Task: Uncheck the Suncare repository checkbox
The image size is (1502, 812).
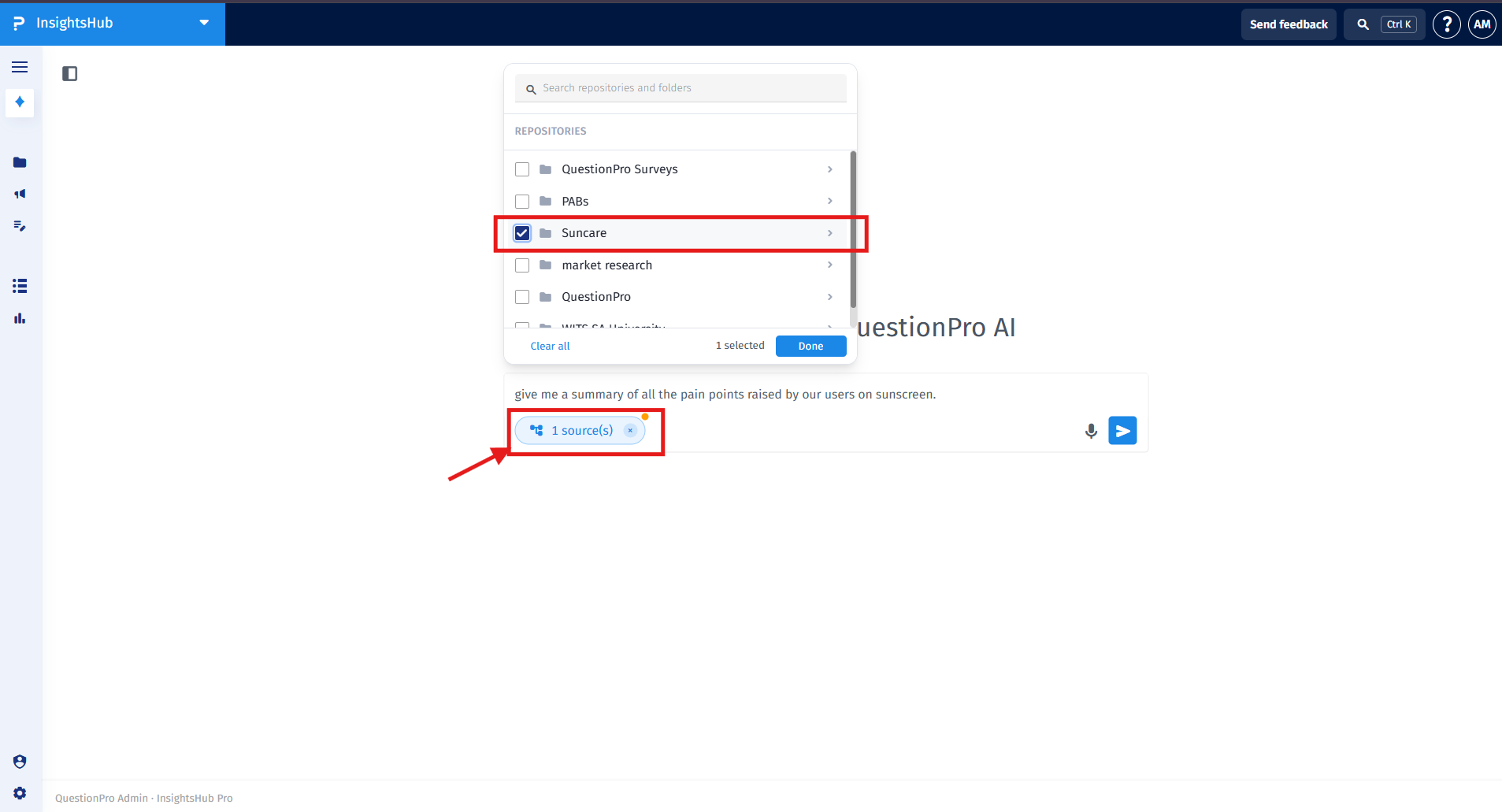Action: 521,233
